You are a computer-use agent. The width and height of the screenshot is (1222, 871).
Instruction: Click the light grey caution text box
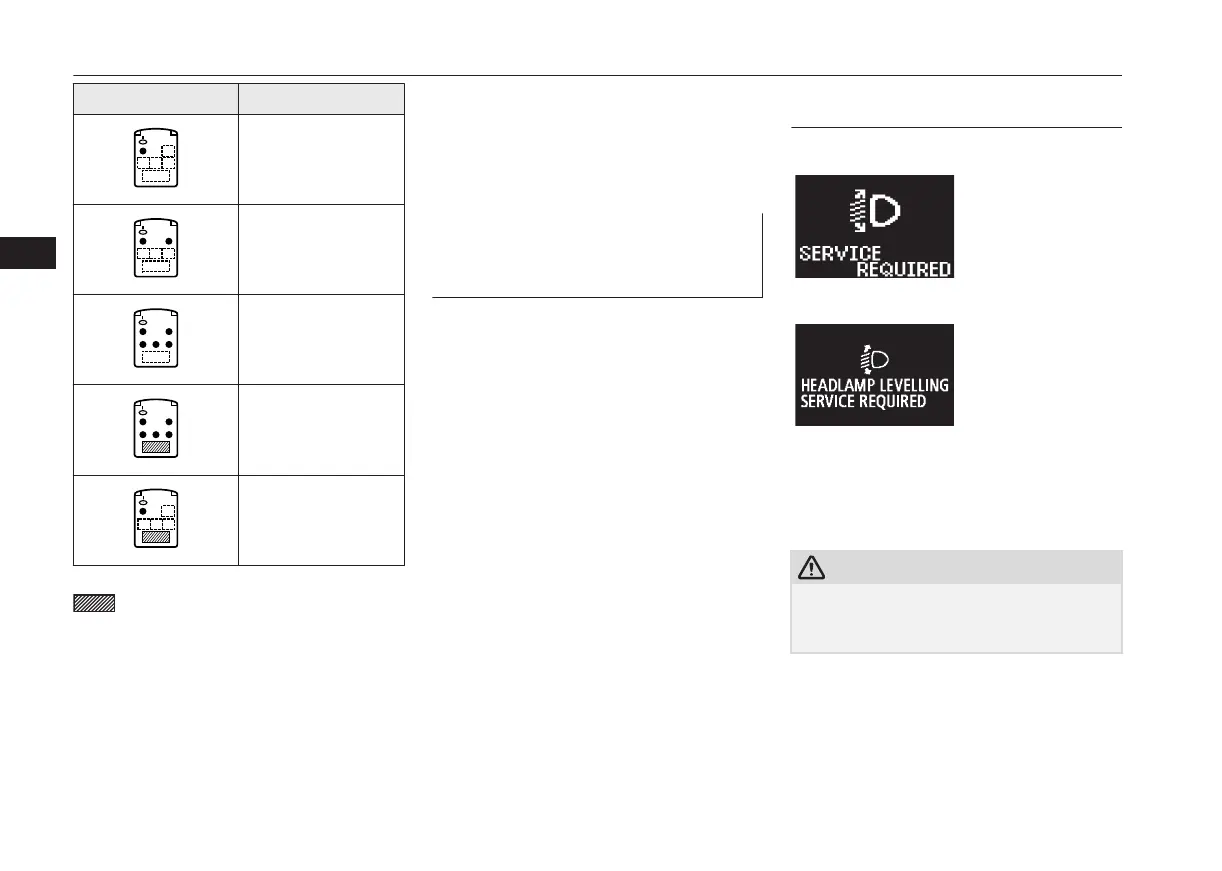pyautogui.click(x=956, y=617)
